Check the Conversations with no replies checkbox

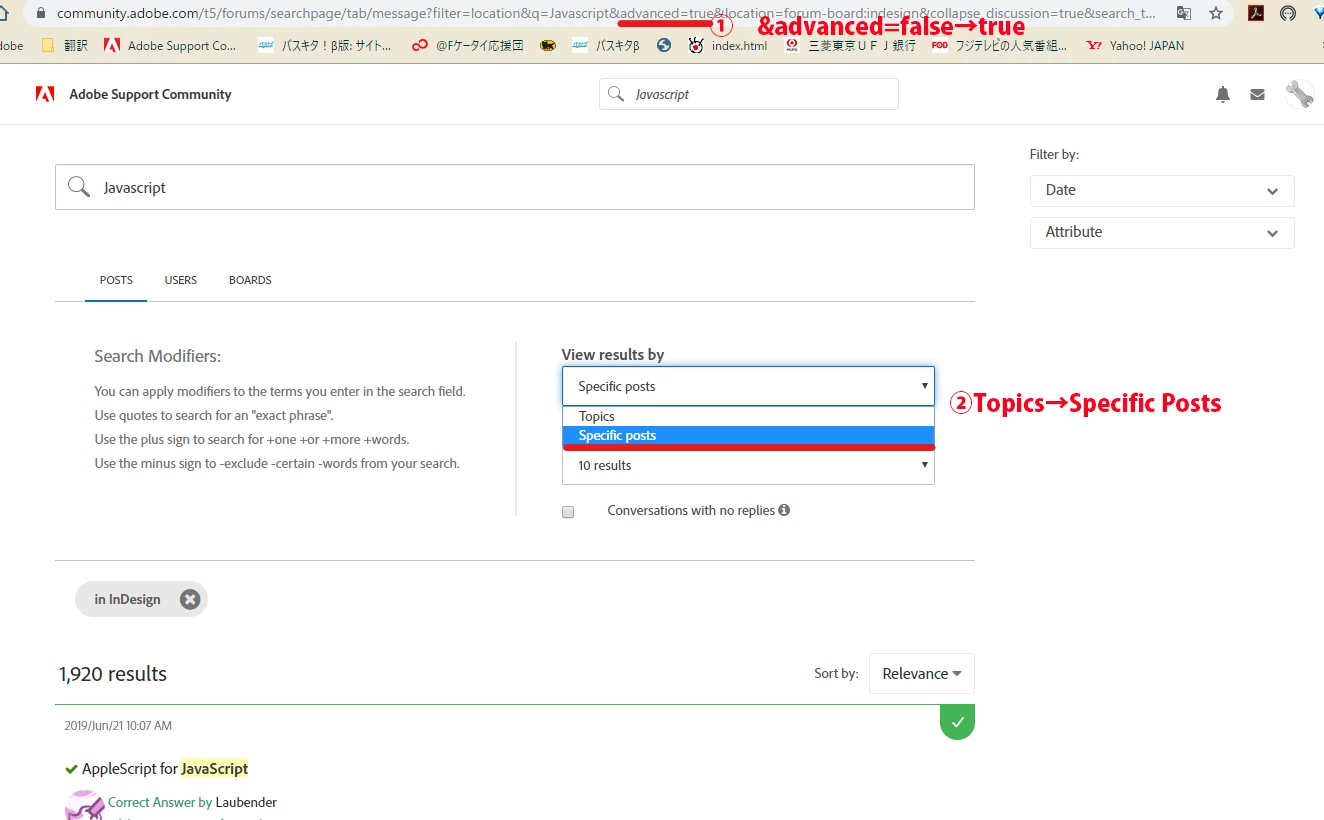point(568,511)
